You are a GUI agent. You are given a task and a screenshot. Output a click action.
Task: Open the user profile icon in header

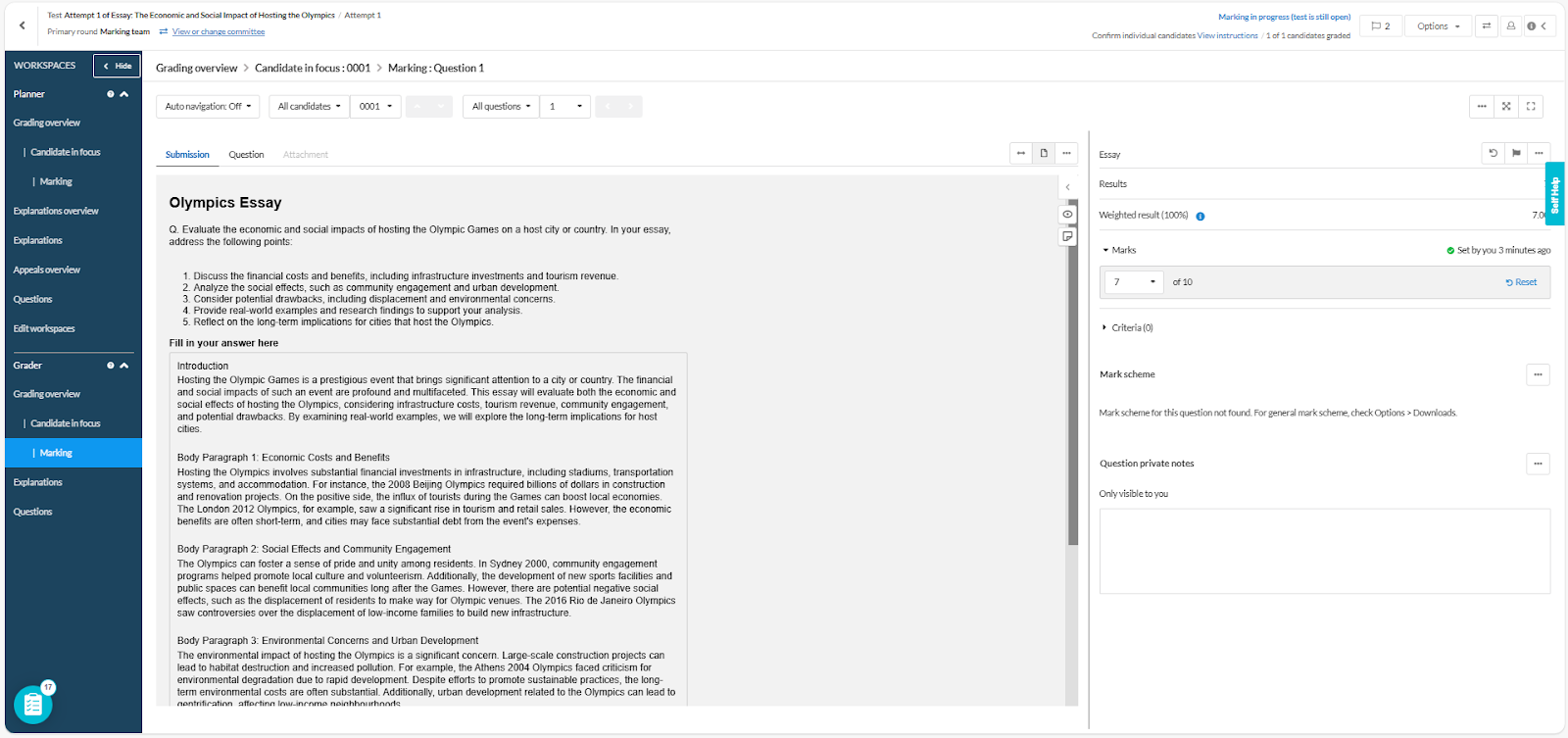(x=1511, y=26)
